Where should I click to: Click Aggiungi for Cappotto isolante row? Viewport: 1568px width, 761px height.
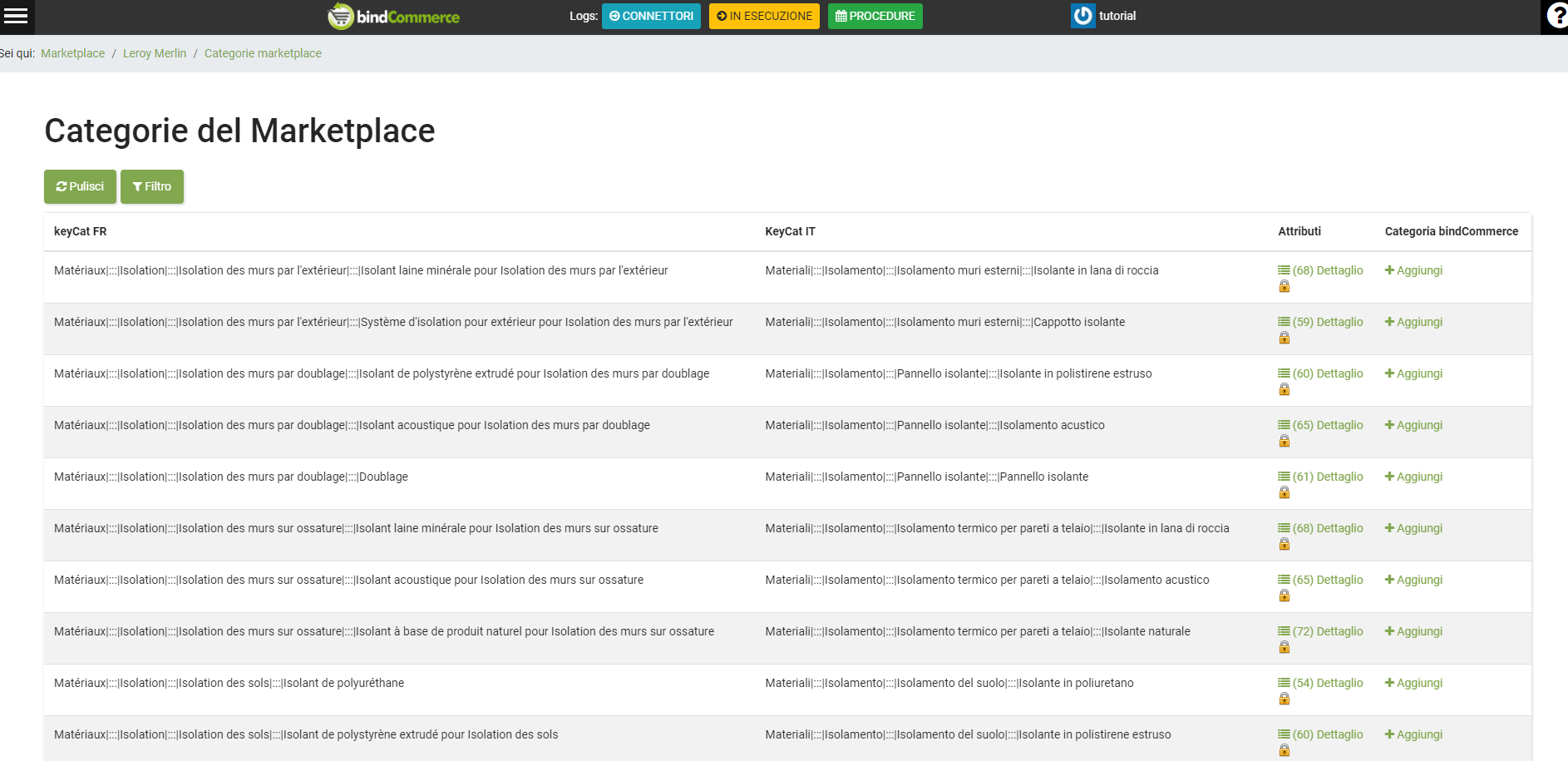pos(1413,322)
